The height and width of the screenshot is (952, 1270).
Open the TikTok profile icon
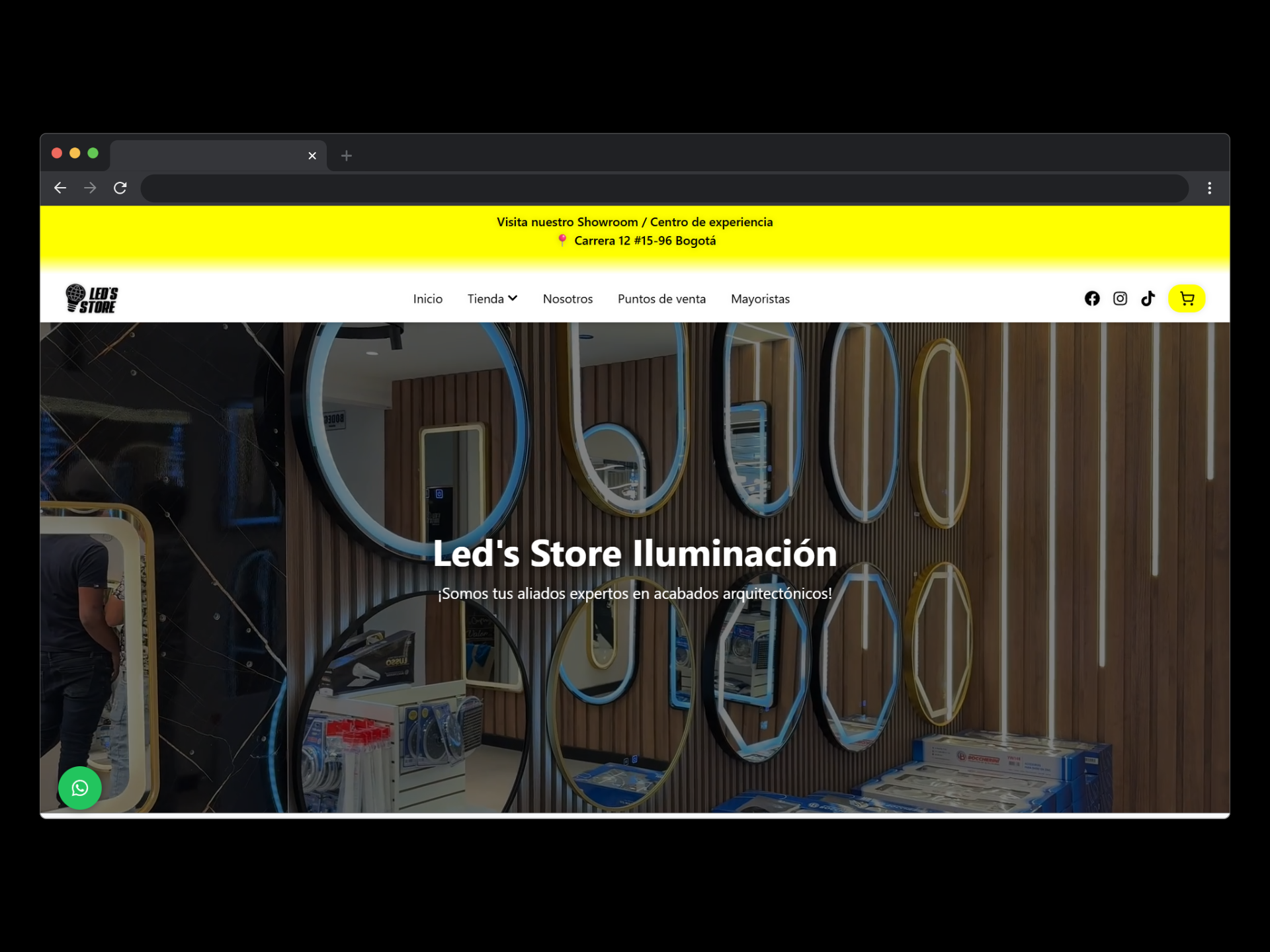(x=1148, y=299)
